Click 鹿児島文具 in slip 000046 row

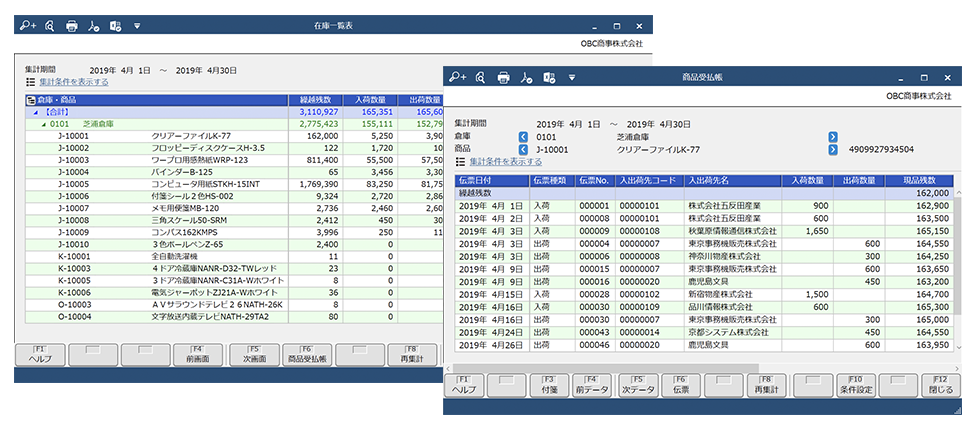[708, 345]
